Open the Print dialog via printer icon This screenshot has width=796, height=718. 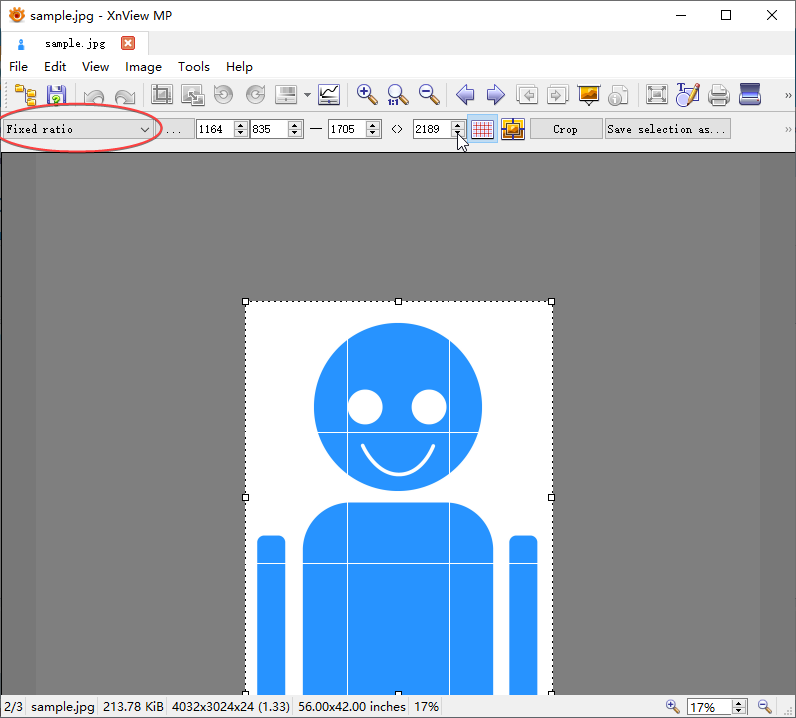tap(718, 95)
